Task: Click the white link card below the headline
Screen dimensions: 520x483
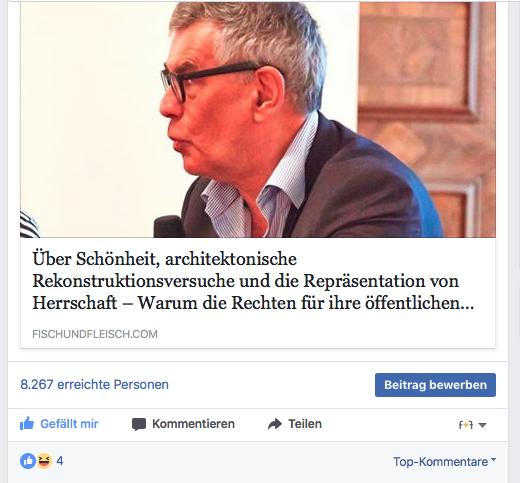Action: (258, 293)
